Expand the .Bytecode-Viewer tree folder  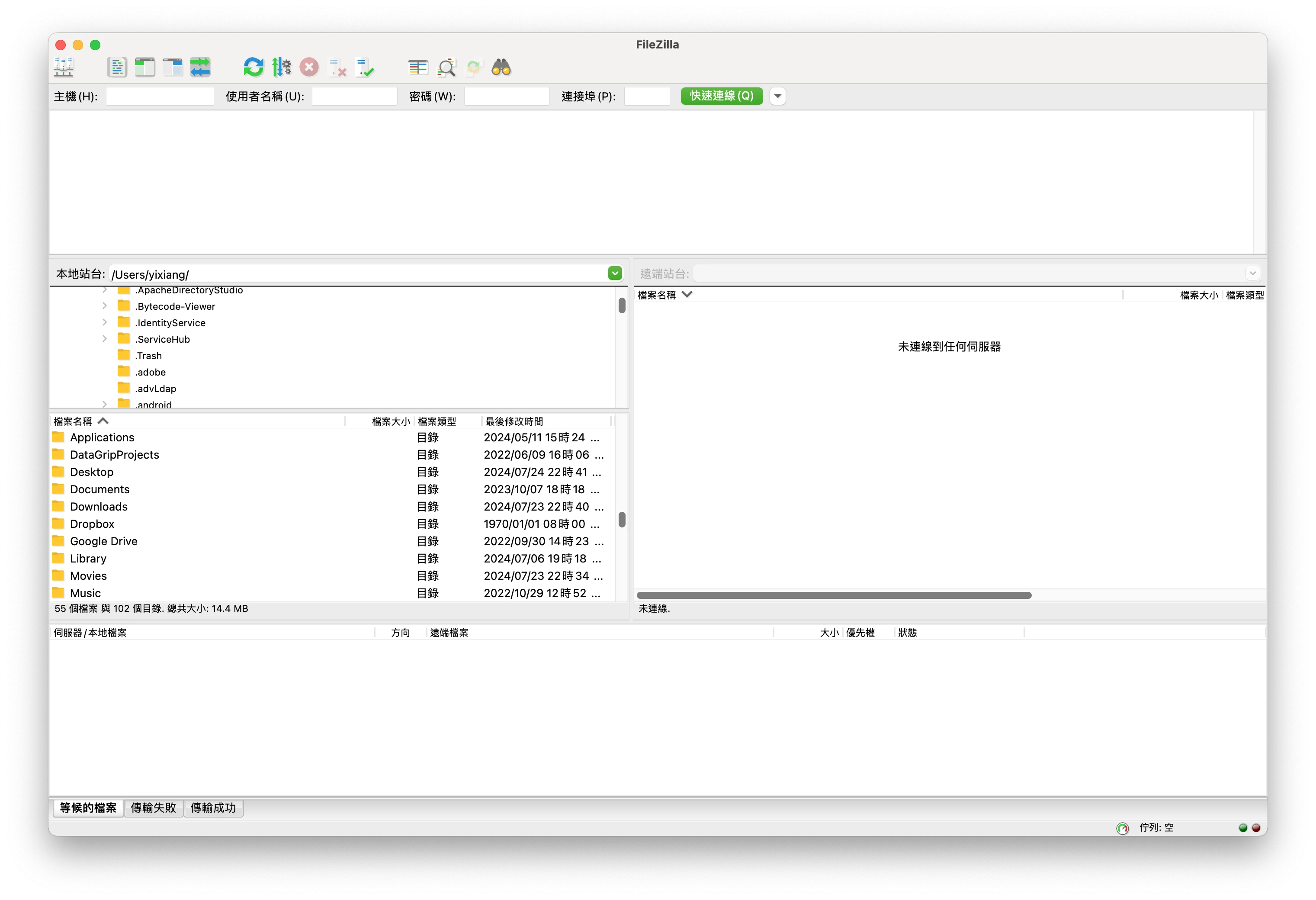click(x=105, y=306)
